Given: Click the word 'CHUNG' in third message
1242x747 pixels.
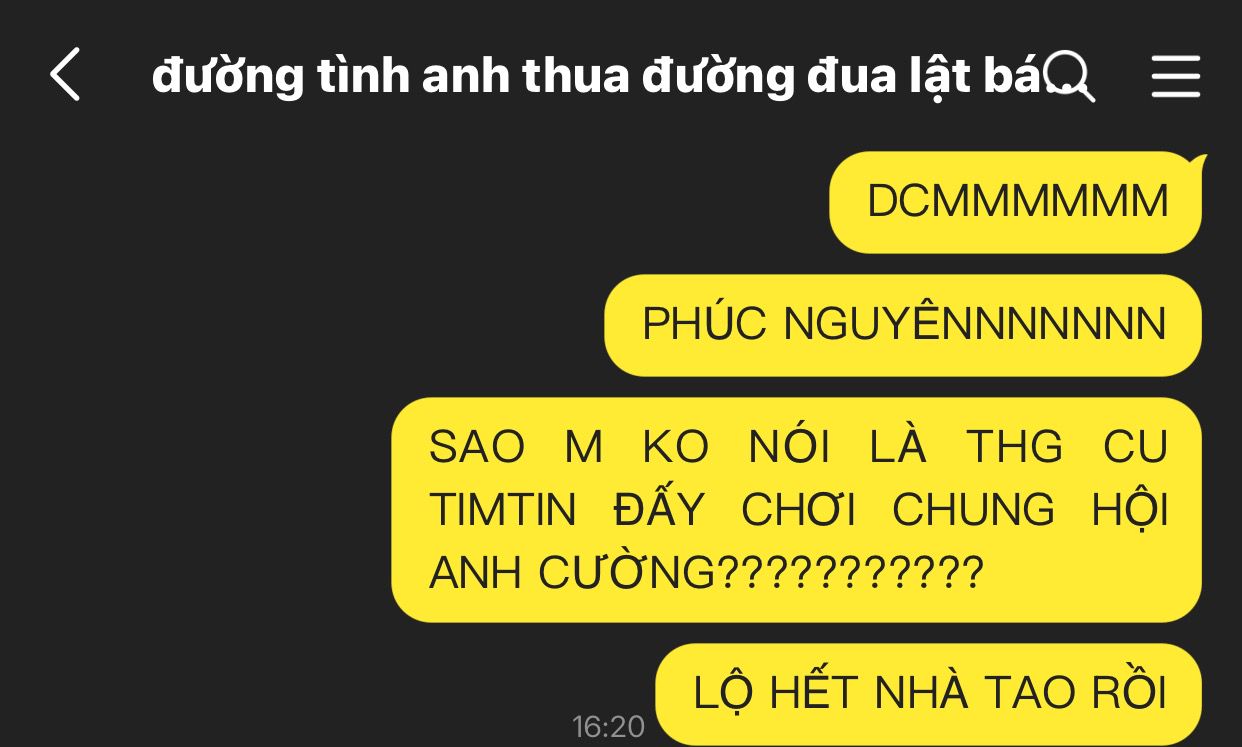Looking at the screenshot, I should 973,510.
